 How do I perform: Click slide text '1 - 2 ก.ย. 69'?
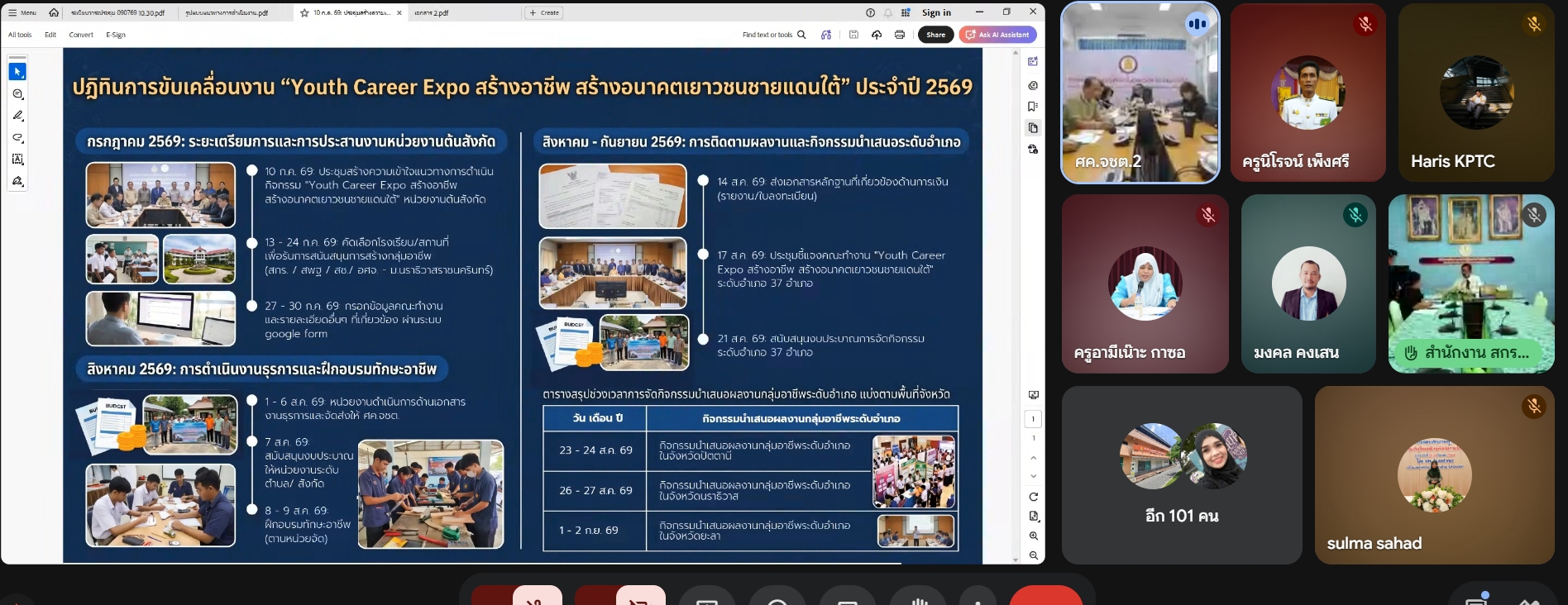pyautogui.click(x=588, y=531)
